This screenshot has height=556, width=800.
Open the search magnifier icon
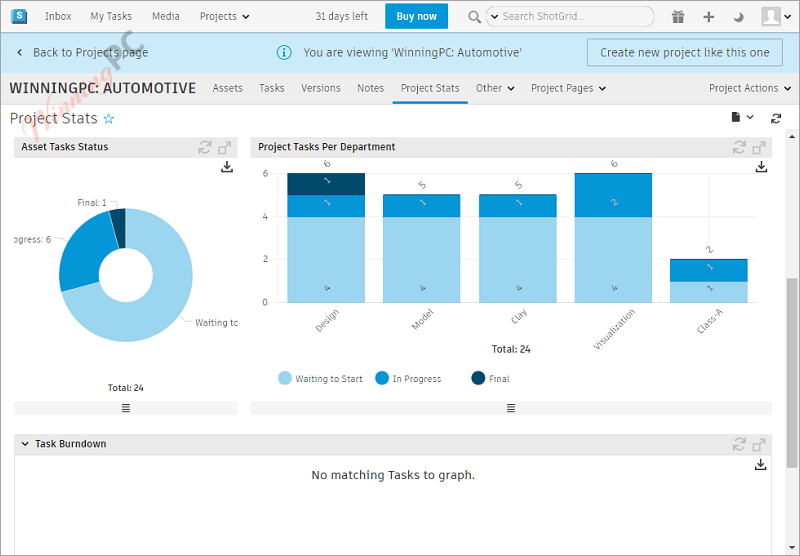[474, 17]
